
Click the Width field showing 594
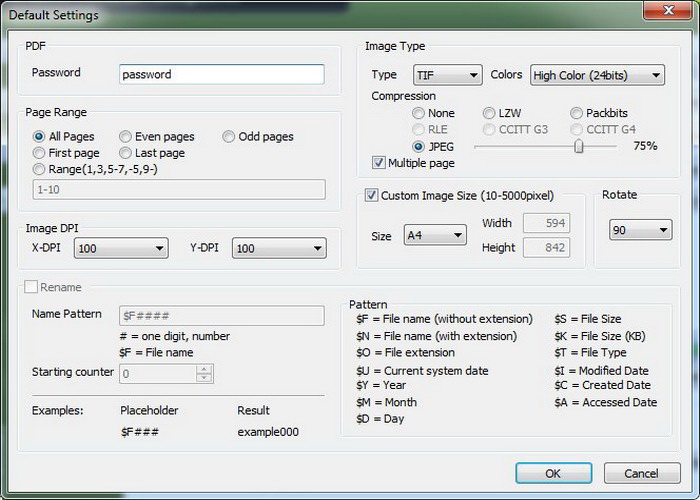tap(546, 223)
